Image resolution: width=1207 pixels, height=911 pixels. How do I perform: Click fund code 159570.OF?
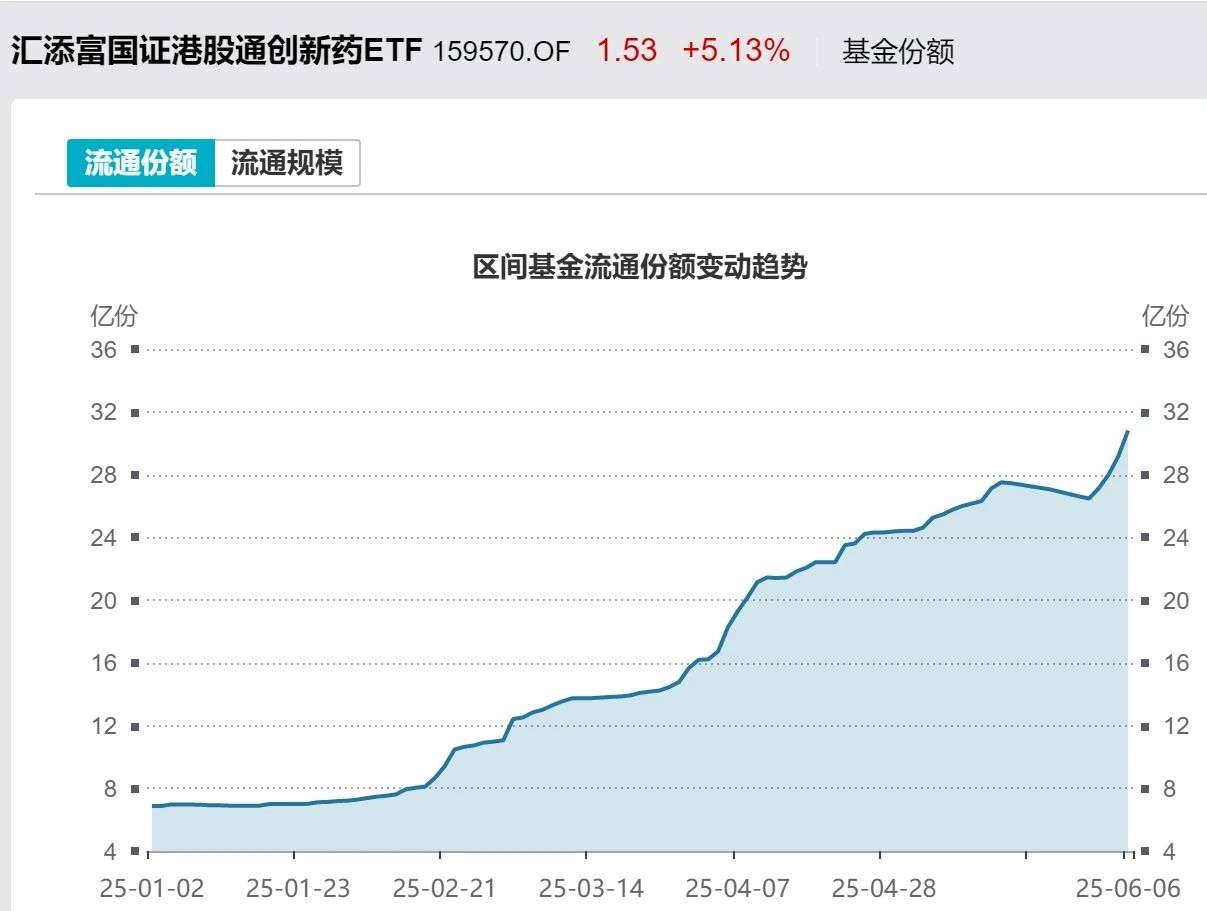coord(501,52)
